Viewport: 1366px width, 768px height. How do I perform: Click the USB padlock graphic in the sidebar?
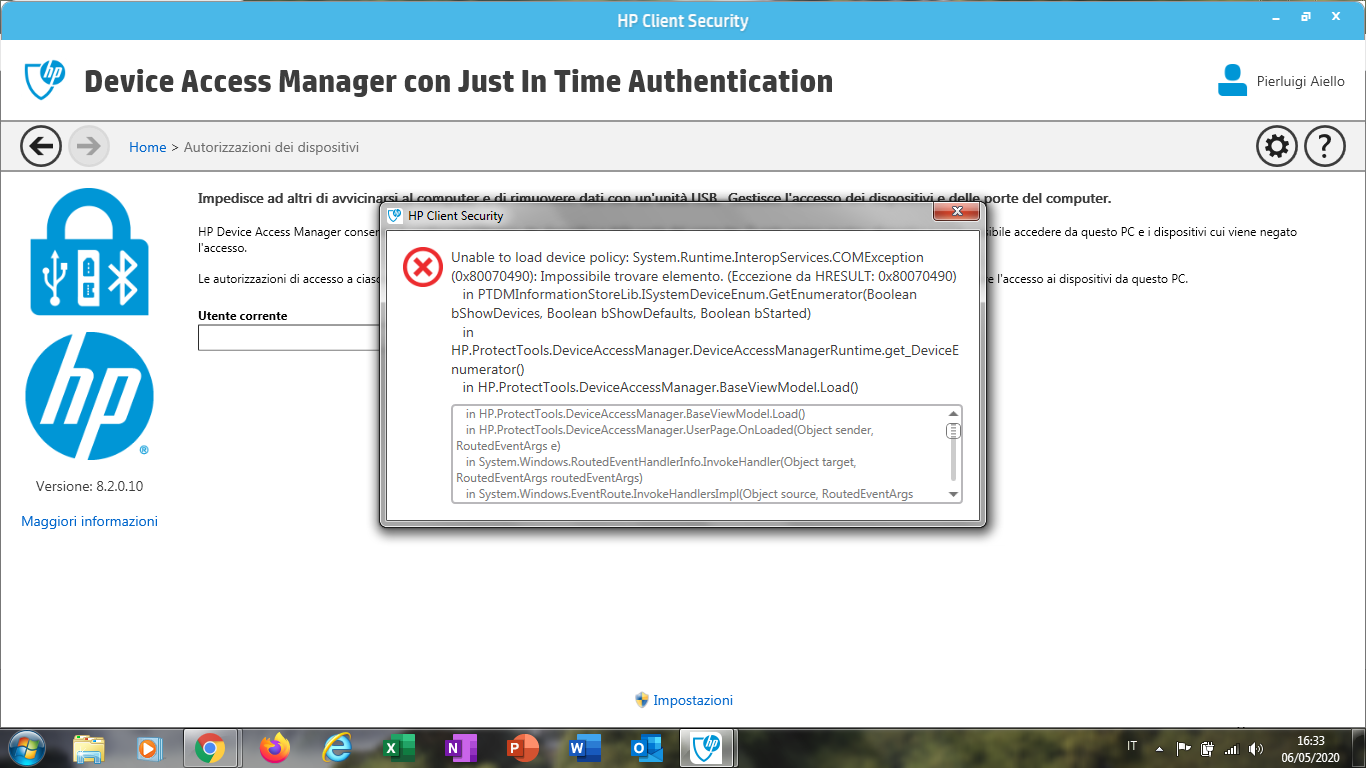89,251
